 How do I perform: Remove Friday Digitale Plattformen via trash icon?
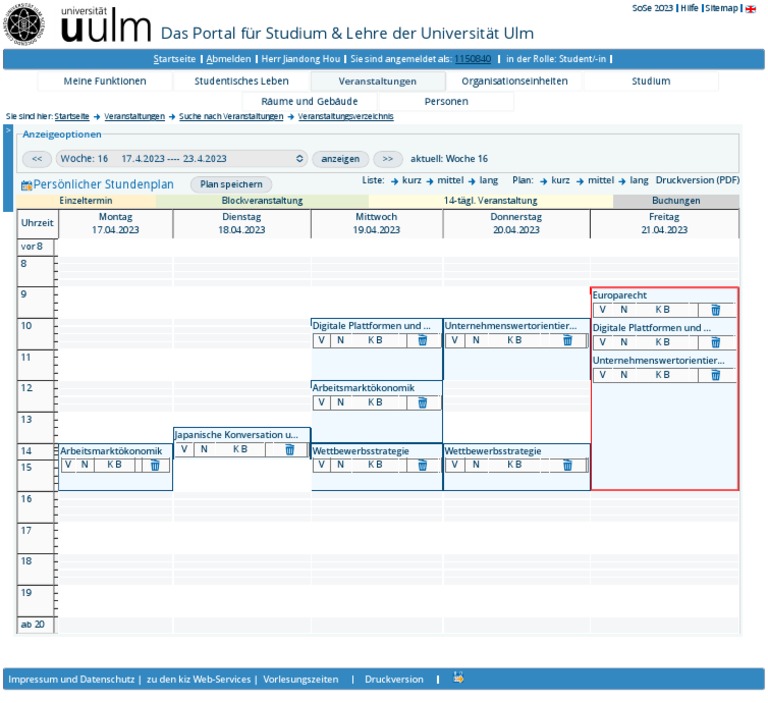(x=715, y=342)
